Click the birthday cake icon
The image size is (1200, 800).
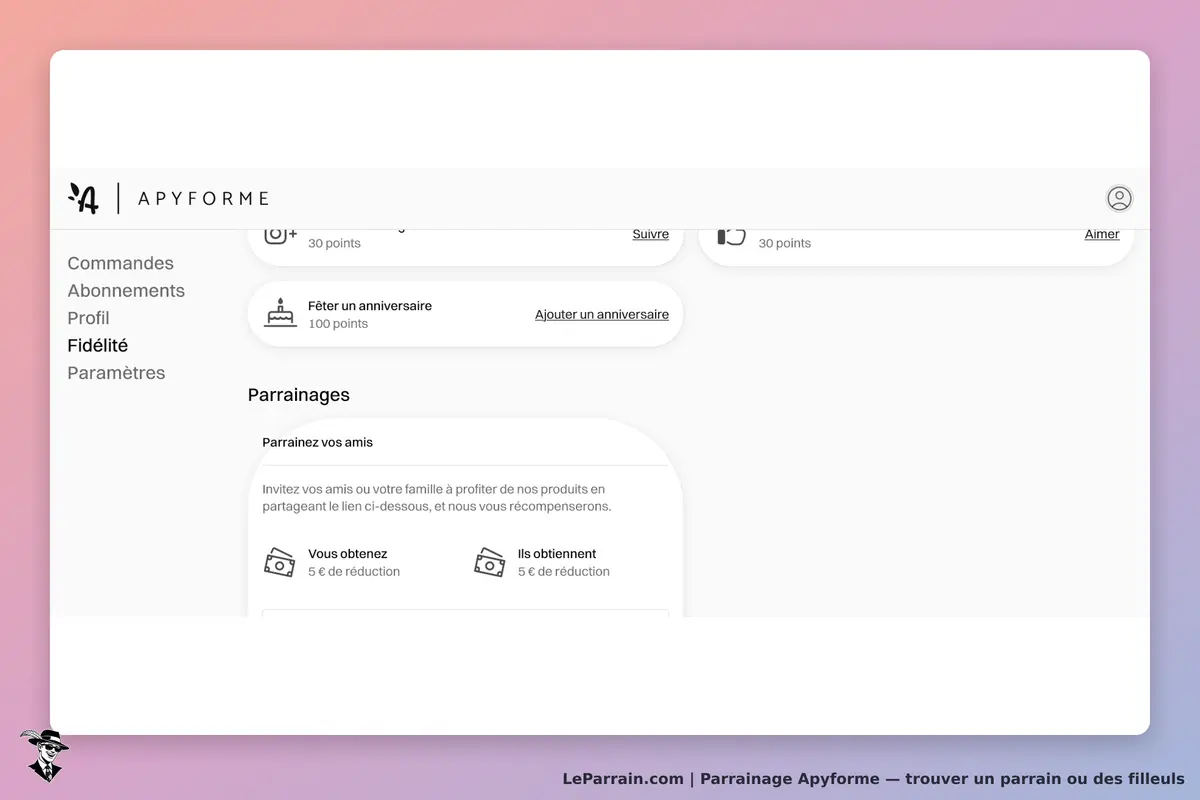[280, 313]
